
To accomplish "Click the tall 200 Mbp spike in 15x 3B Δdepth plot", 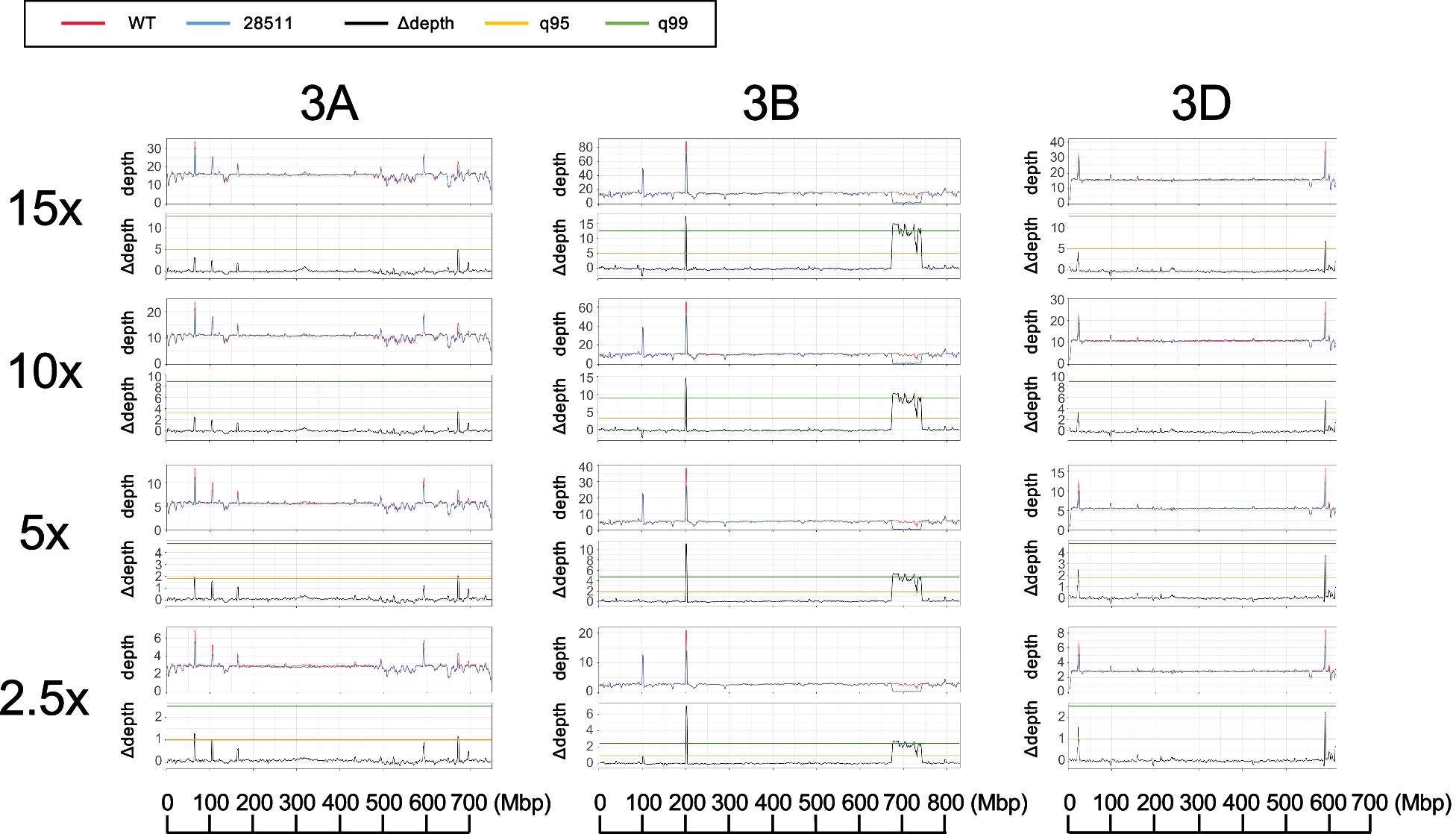I will click(x=685, y=242).
